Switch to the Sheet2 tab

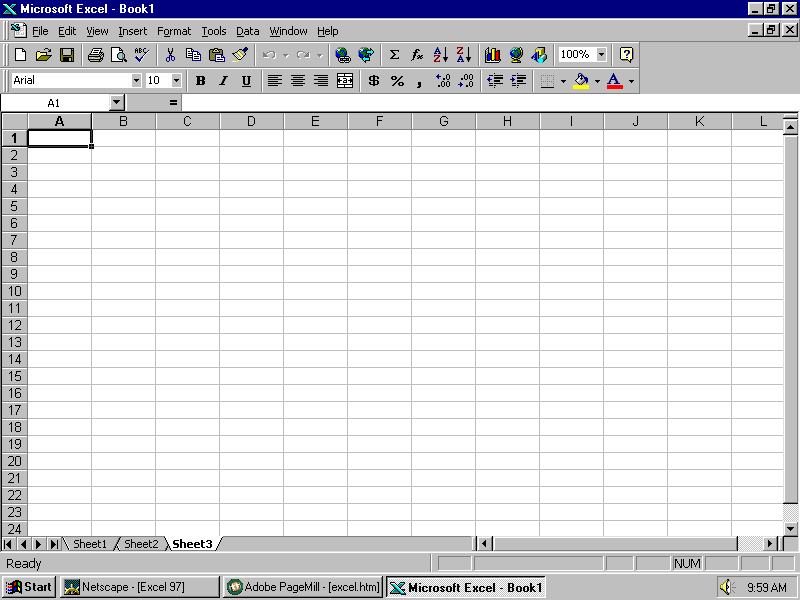click(x=141, y=544)
